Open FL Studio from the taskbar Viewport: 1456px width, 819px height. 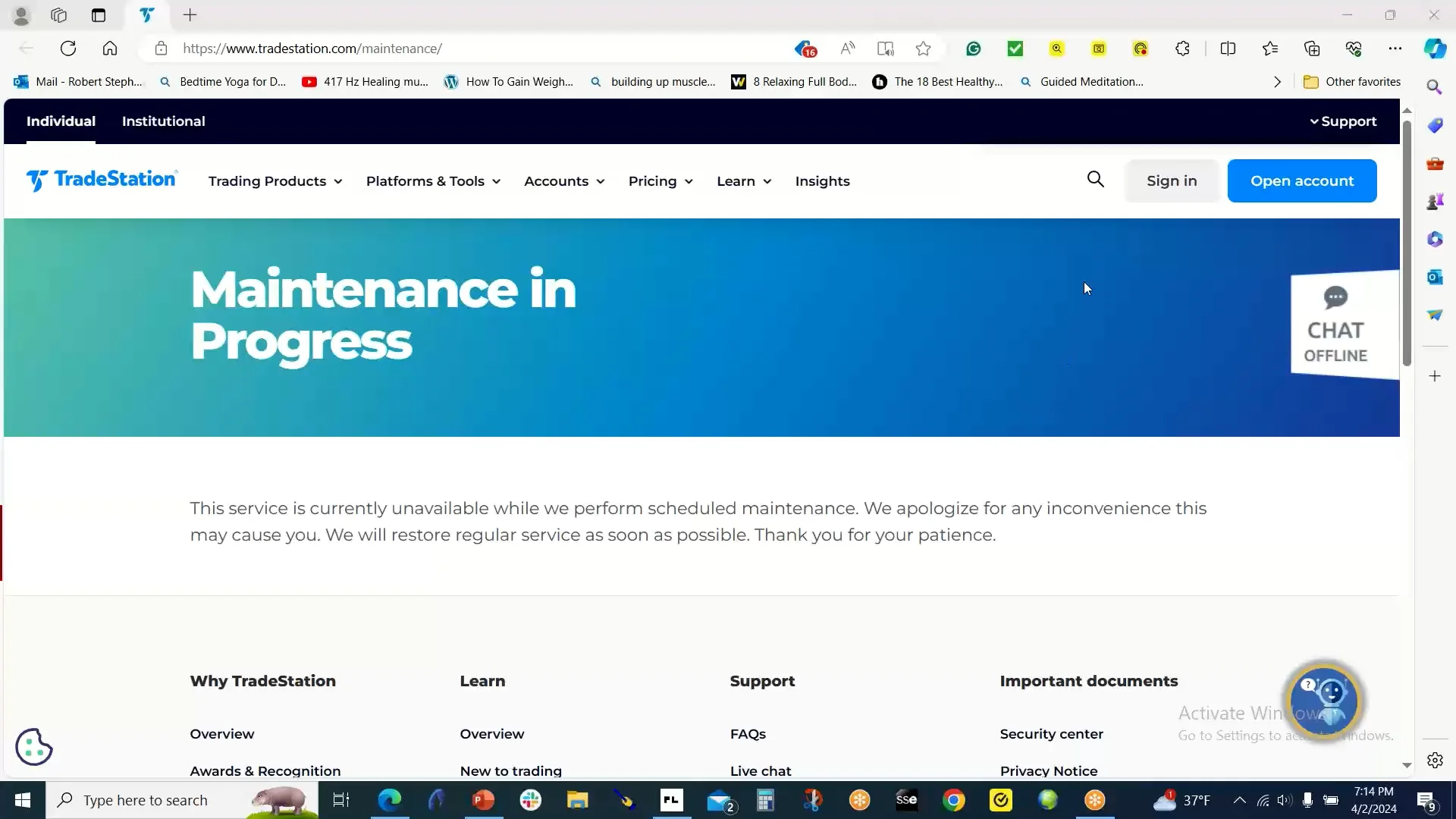672,800
